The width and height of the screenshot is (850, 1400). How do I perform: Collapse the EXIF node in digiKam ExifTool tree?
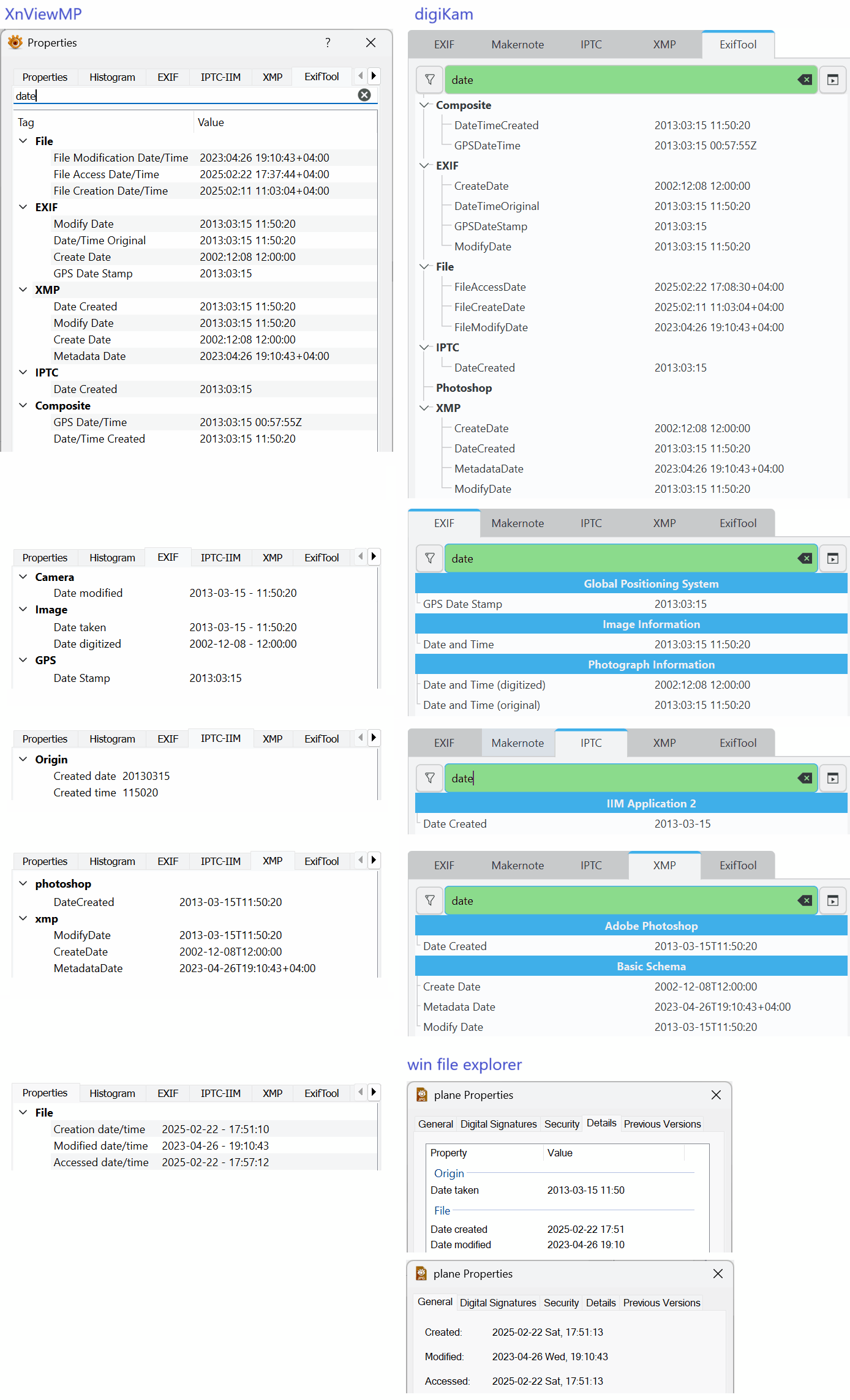[424, 165]
